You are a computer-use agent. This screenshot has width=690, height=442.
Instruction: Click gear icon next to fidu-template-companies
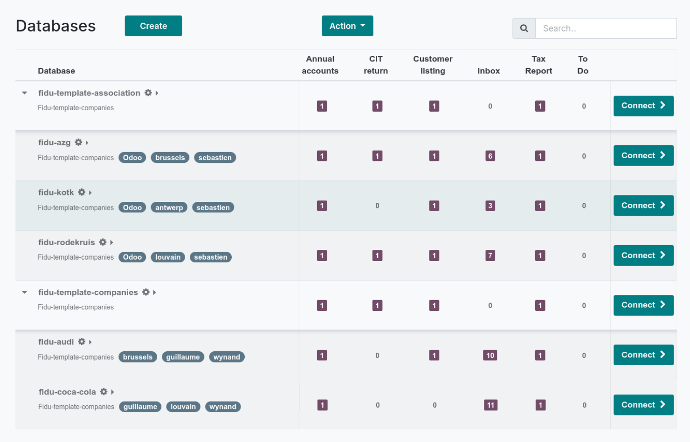coord(145,292)
